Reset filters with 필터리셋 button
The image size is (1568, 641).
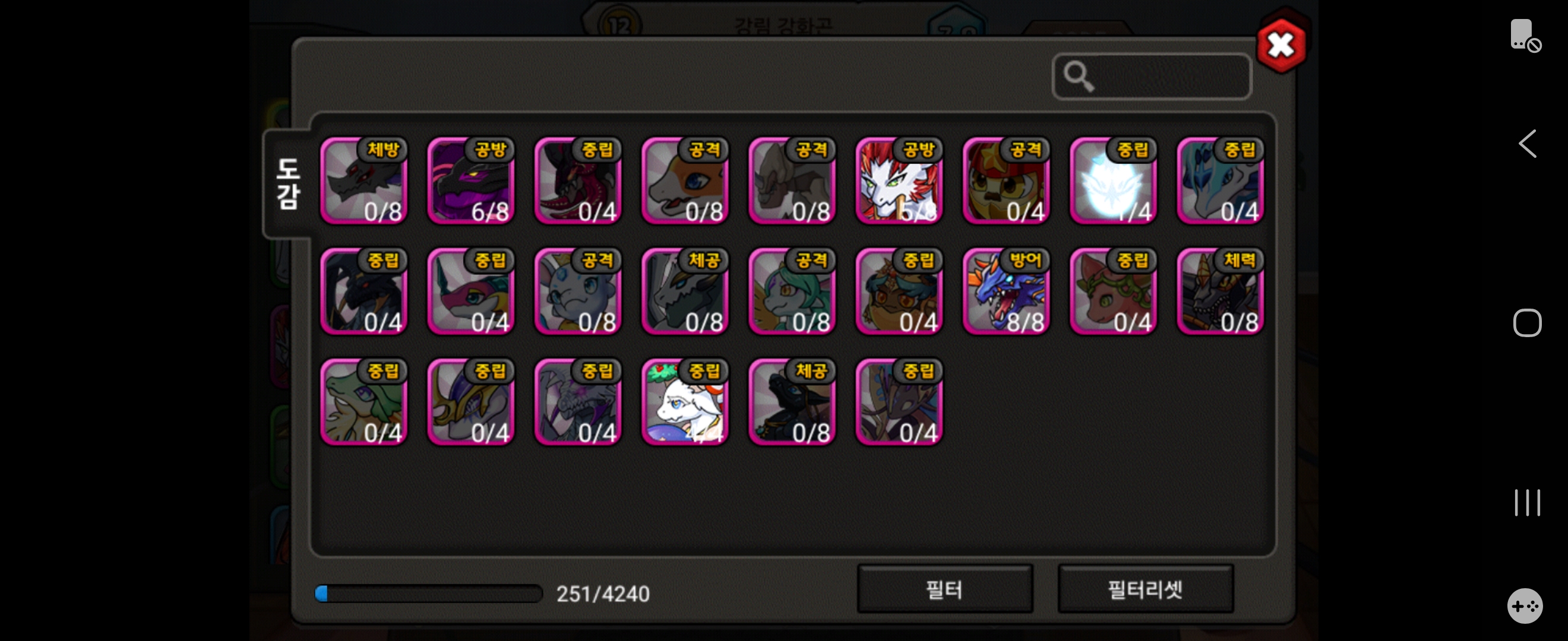1146,589
